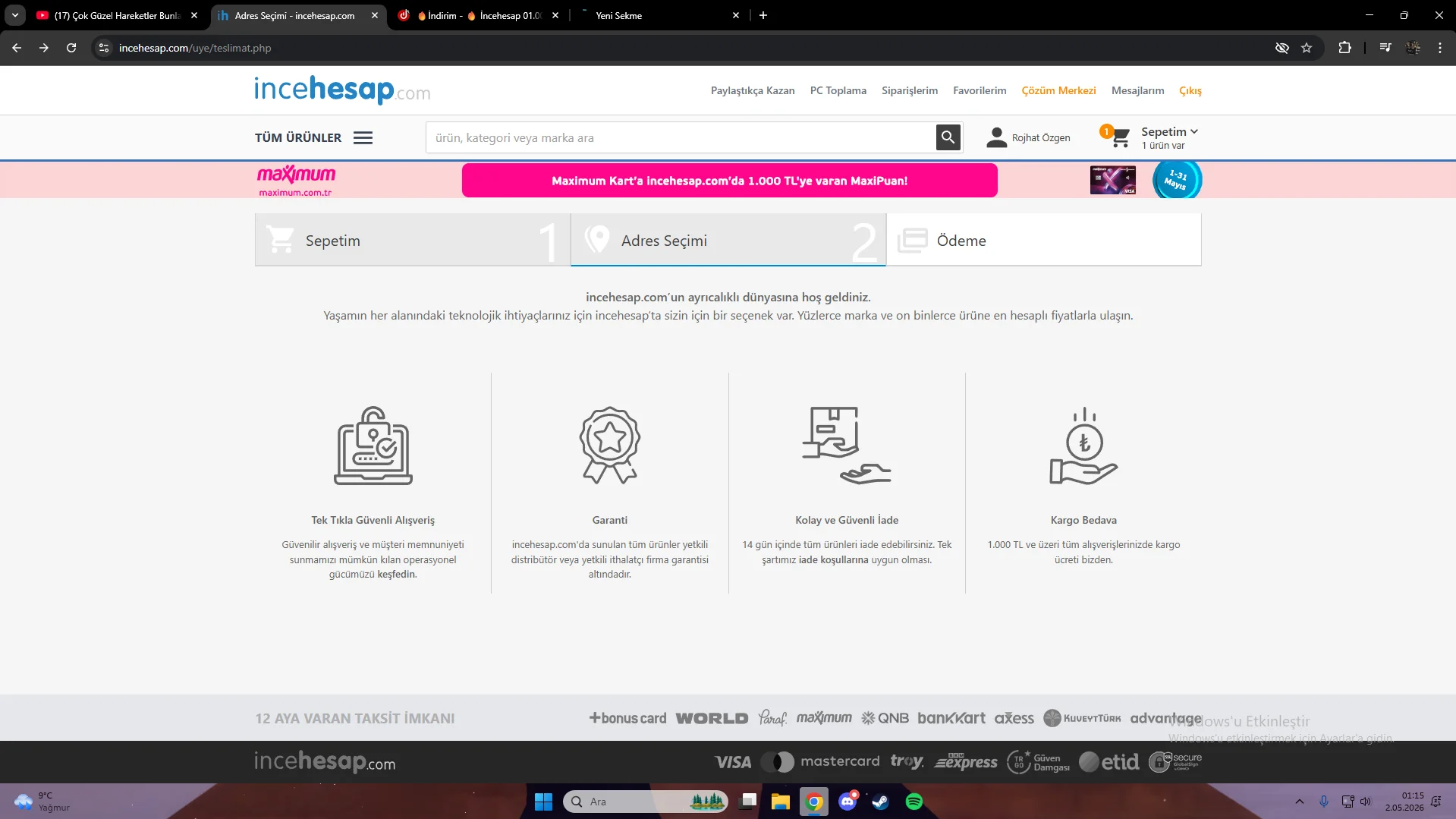Open the Windows Start menu
Viewport: 1456px width, 819px height.
pos(543,802)
